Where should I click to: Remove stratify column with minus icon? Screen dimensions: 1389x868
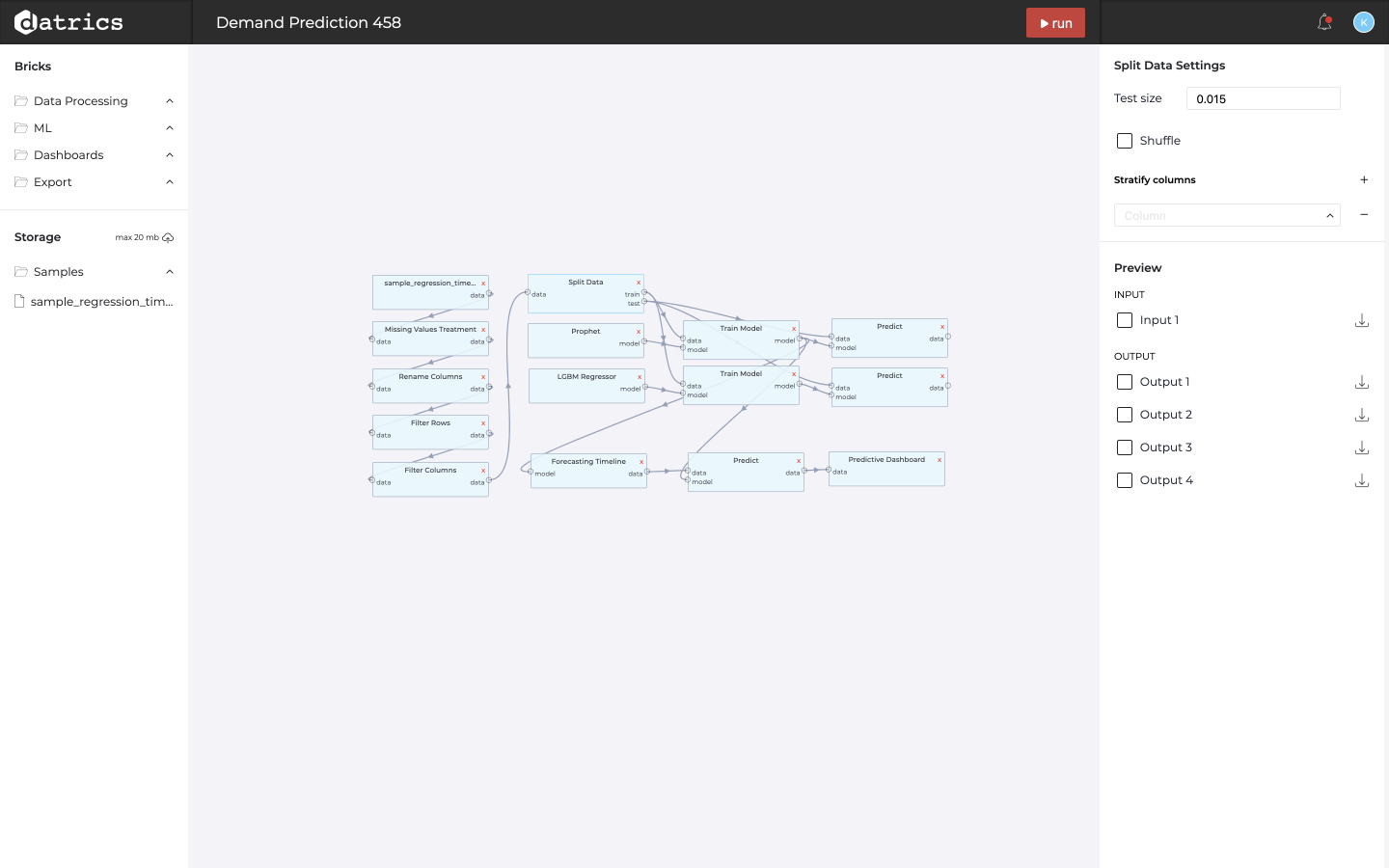click(1364, 215)
